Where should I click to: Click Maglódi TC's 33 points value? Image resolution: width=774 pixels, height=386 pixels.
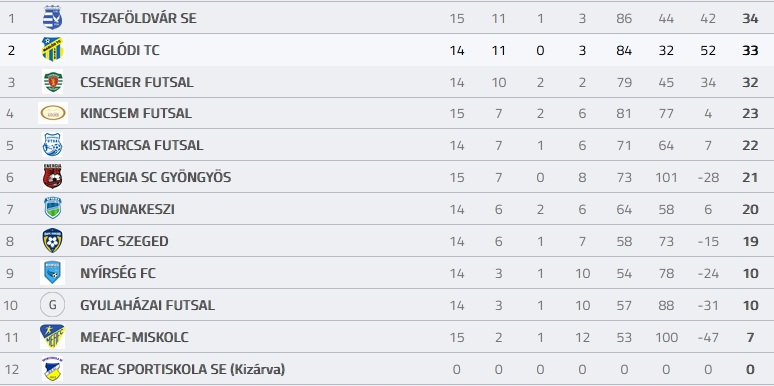[x=750, y=50]
